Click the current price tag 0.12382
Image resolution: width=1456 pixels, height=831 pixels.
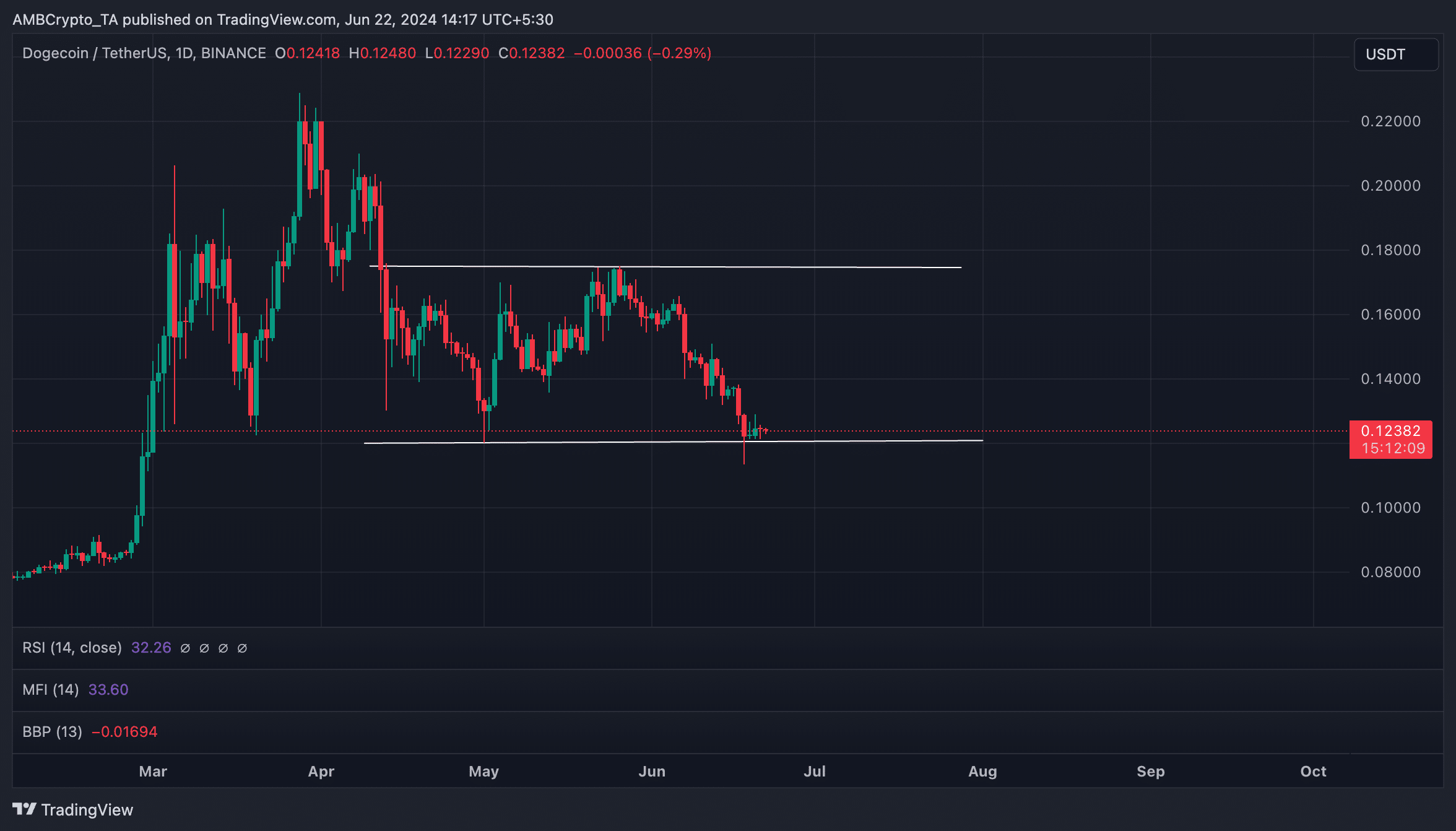click(1390, 431)
